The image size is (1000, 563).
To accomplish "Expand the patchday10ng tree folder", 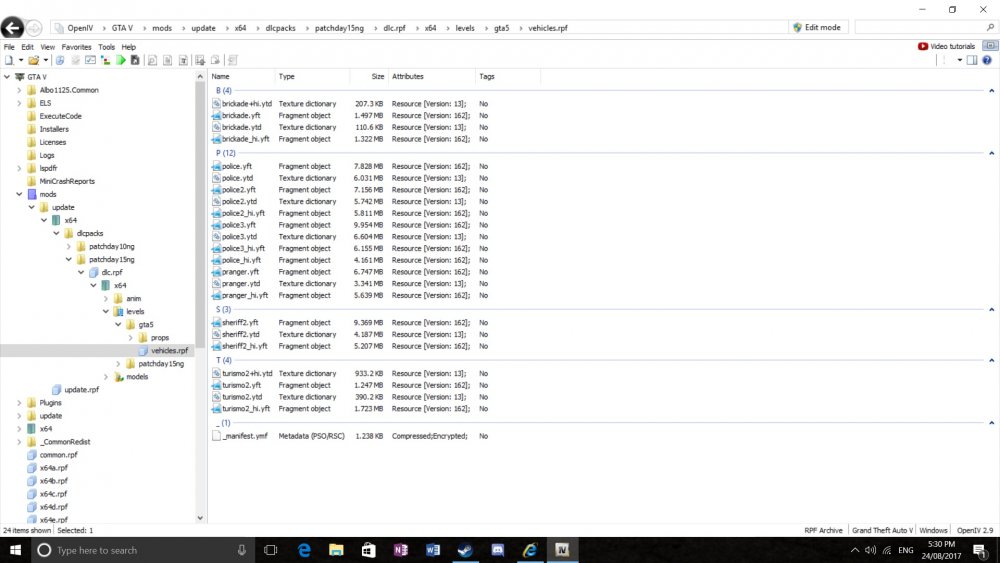I will (69, 246).
